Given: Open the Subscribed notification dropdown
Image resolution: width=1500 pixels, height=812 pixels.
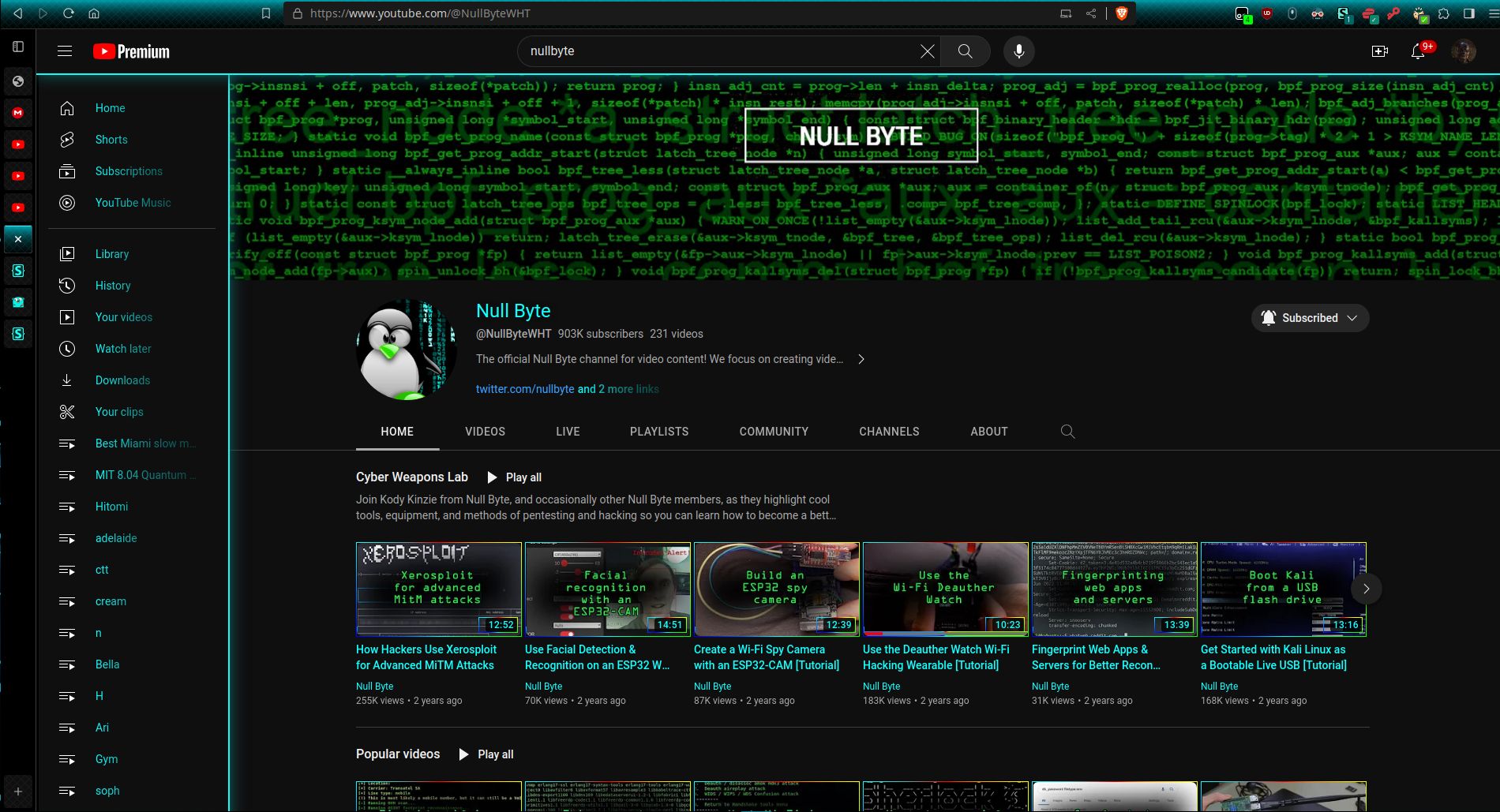Looking at the screenshot, I should click(x=1310, y=318).
